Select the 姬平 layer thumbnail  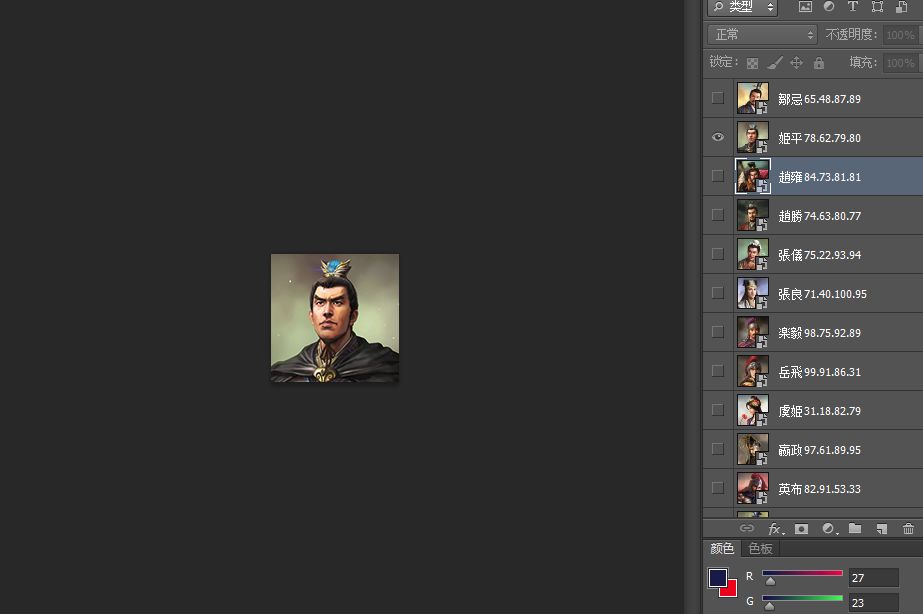click(753, 137)
